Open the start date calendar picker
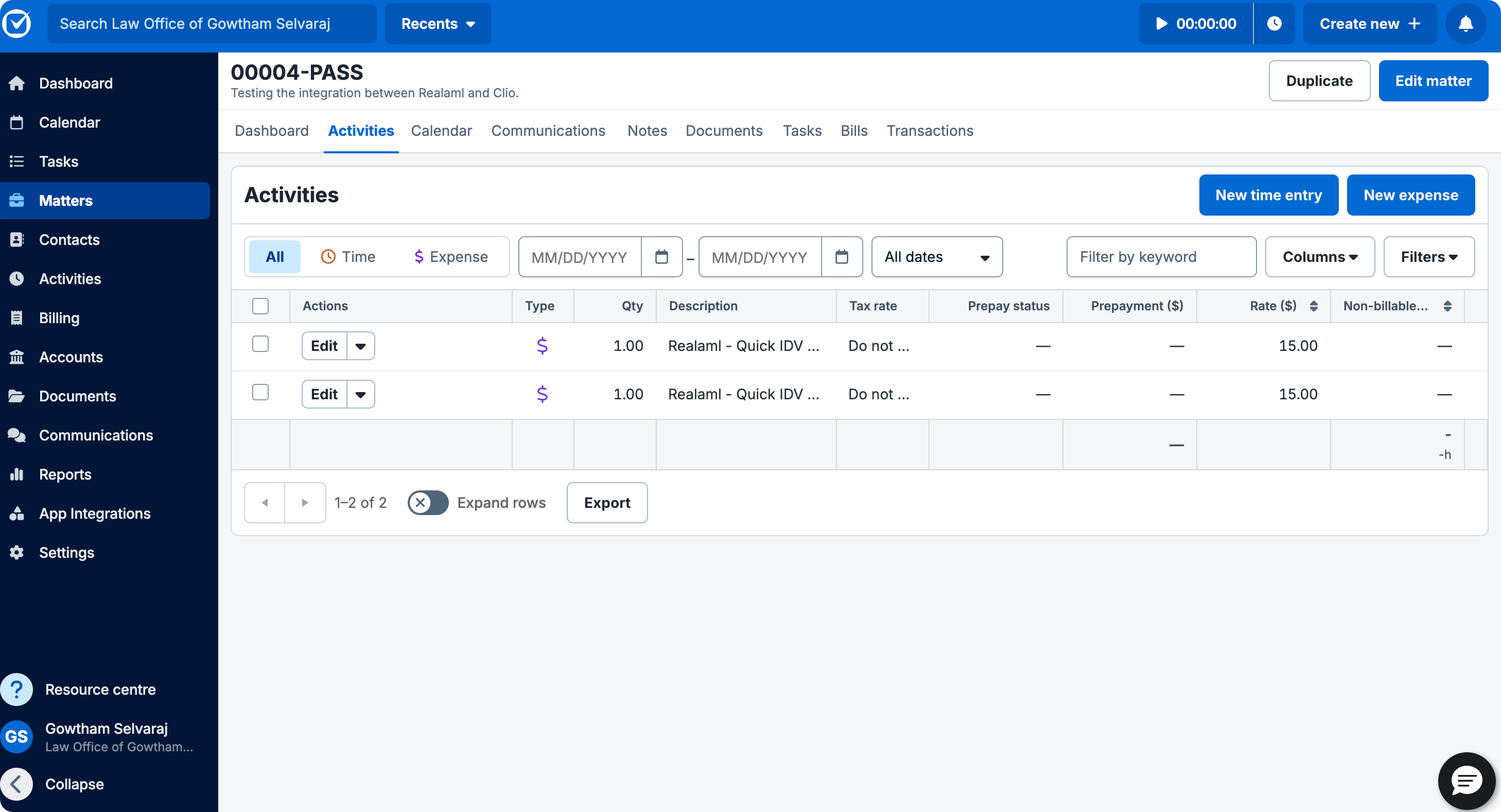This screenshot has width=1501, height=812. click(661, 257)
